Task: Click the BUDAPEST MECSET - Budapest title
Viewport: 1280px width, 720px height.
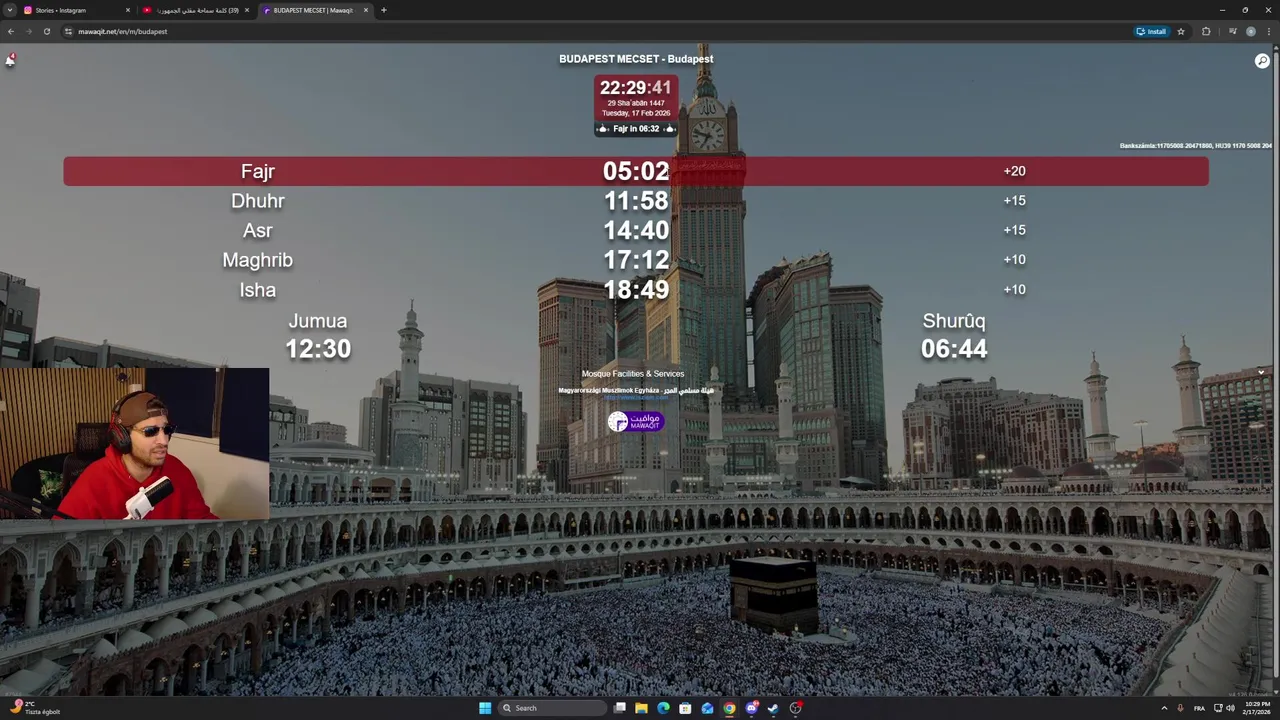Action: (x=636, y=59)
